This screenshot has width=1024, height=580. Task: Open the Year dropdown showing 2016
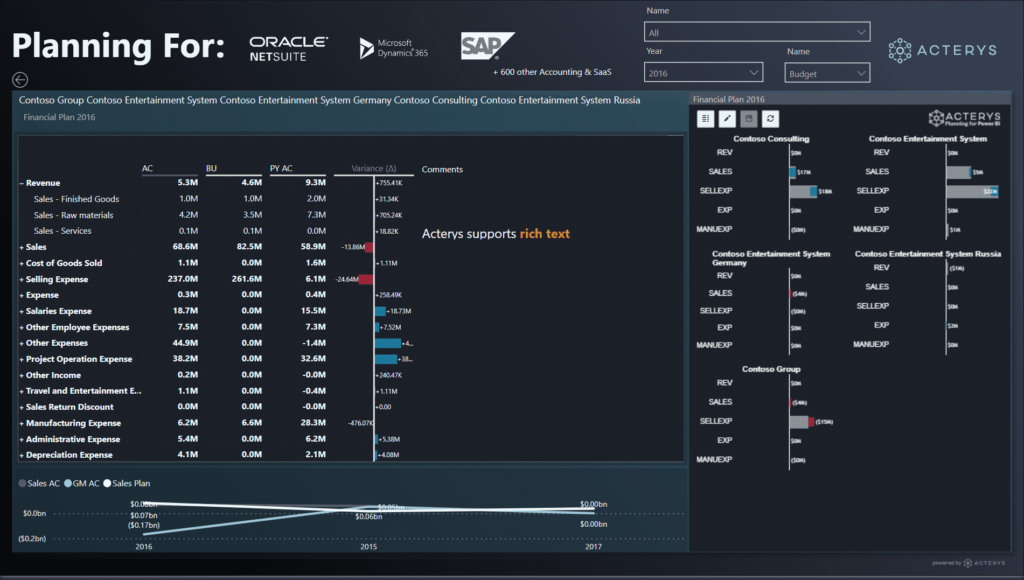click(704, 73)
